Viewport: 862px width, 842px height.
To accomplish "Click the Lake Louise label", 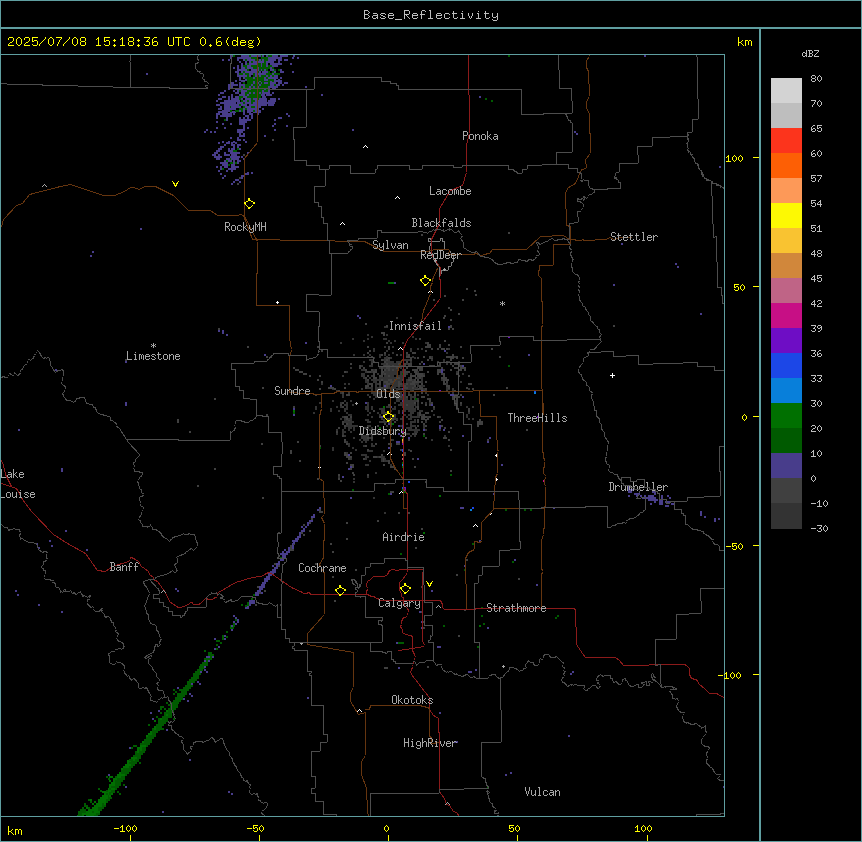I will tap(18, 484).
